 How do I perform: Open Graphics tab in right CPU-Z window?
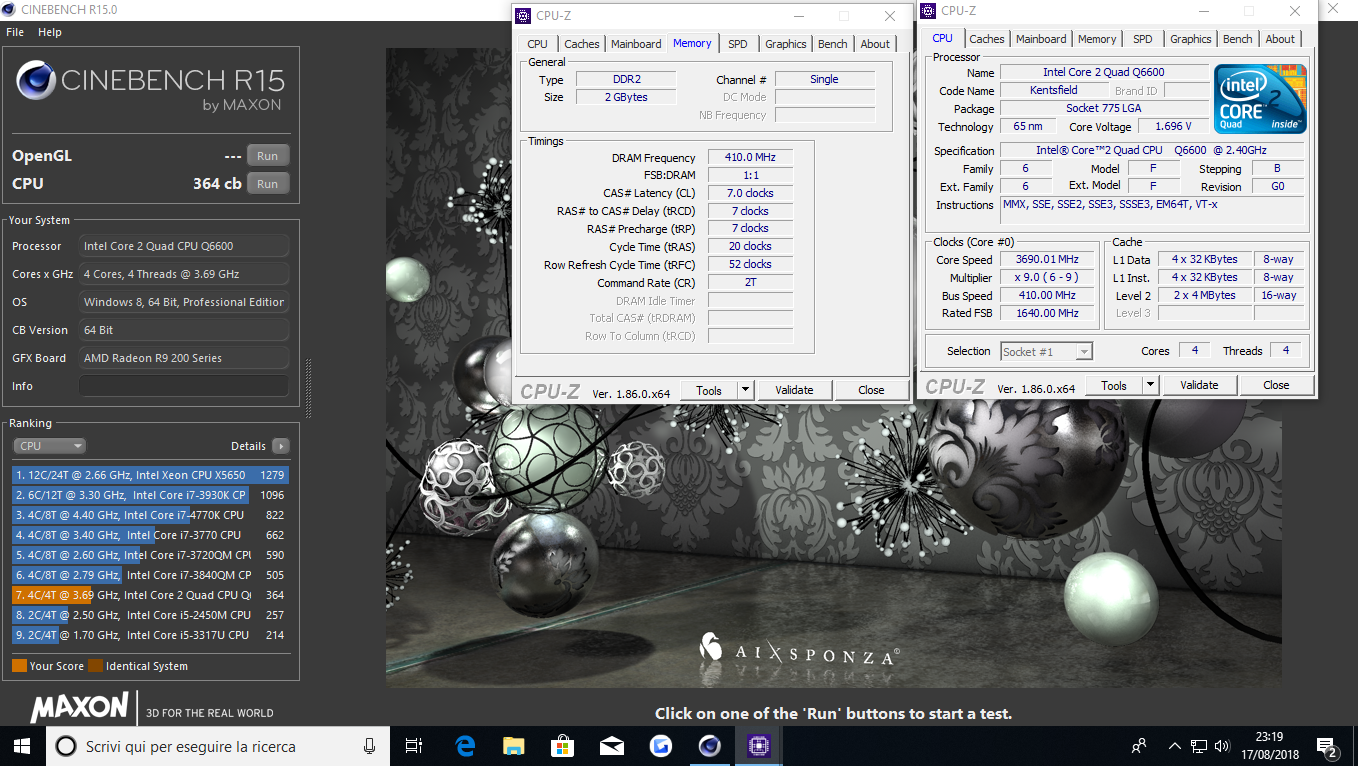click(x=1191, y=39)
